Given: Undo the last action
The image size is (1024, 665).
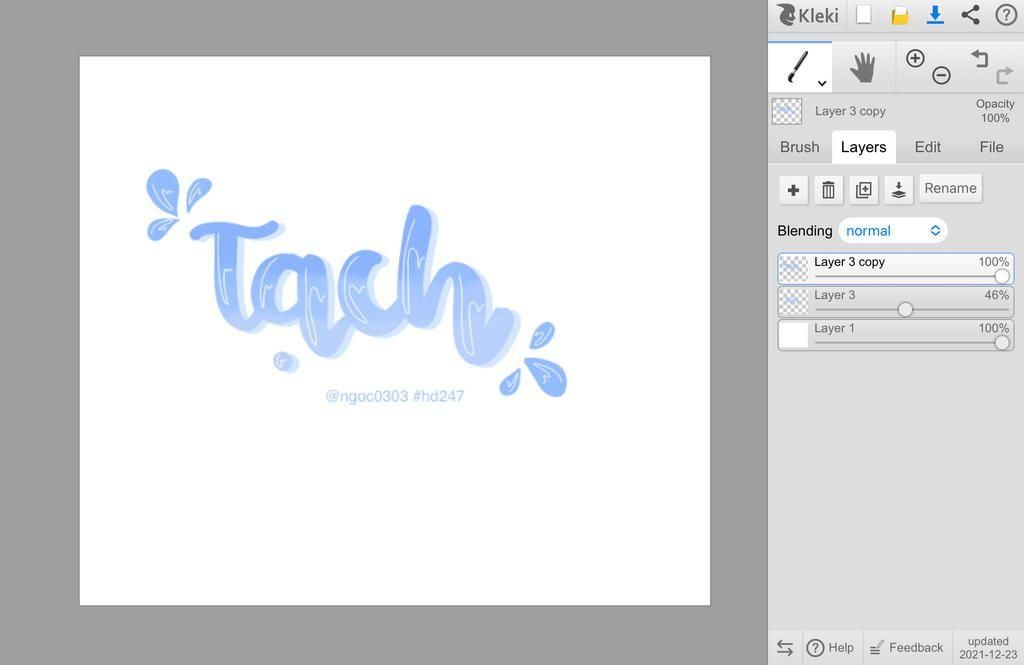Looking at the screenshot, I should [x=980, y=59].
